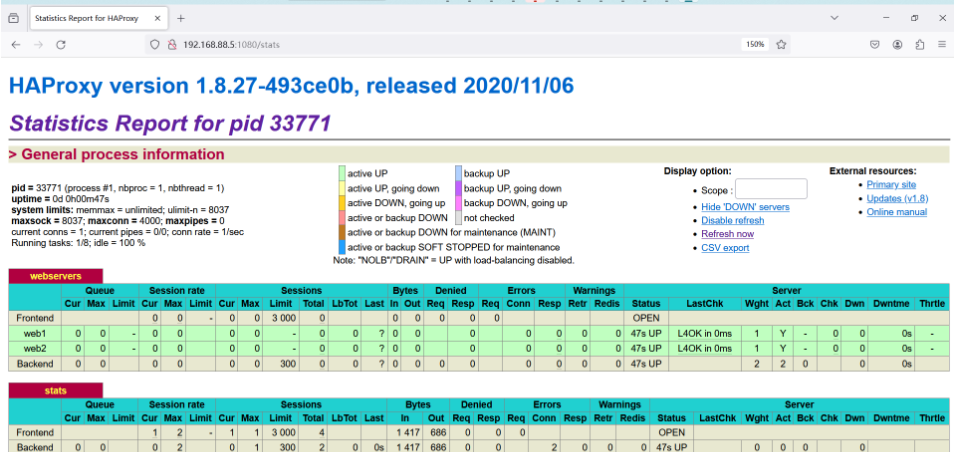Open the CSV export link
The height and width of the screenshot is (452, 954).
725,248
